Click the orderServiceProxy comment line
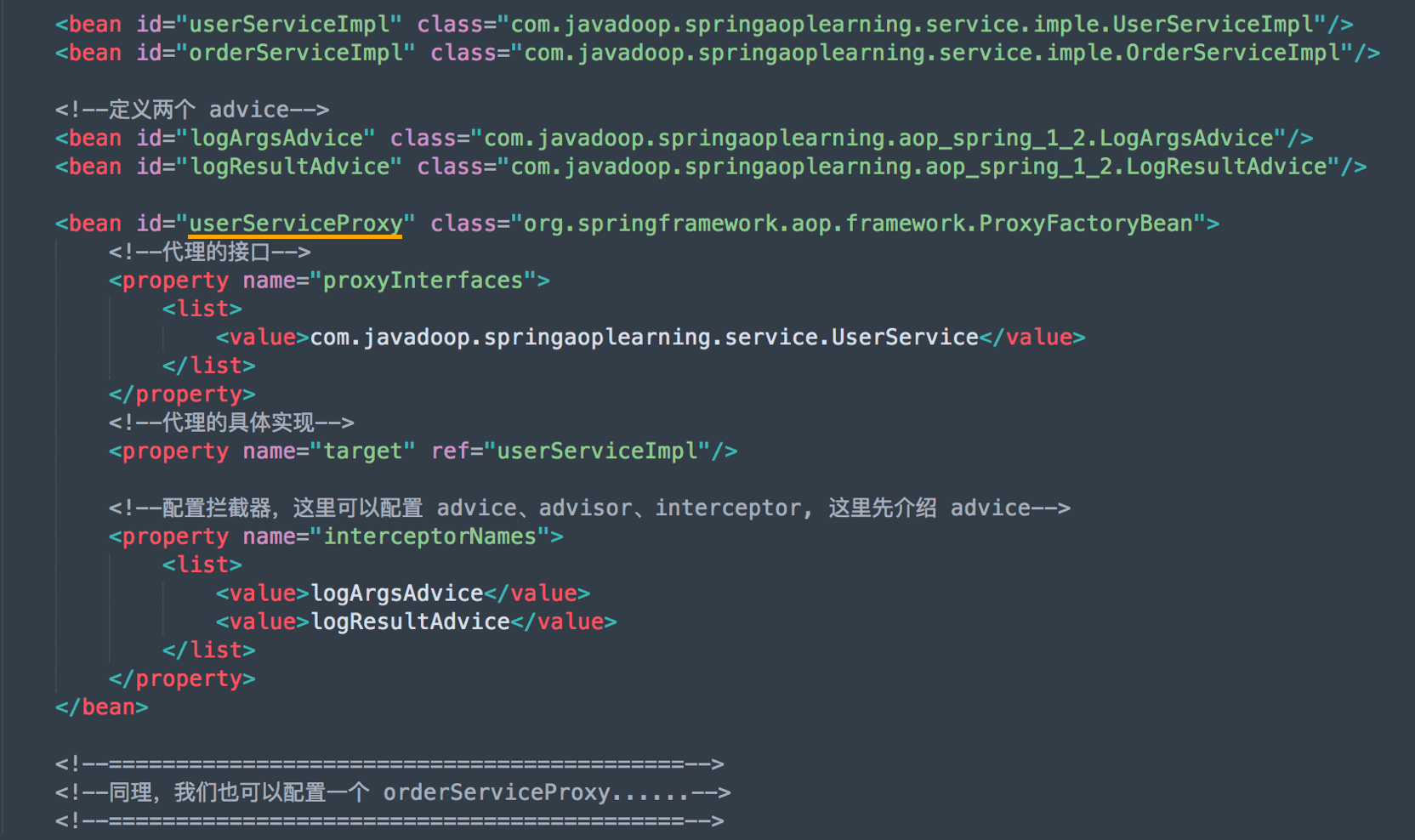Image resolution: width=1415 pixels, height=840 pixels. [393, 792]
